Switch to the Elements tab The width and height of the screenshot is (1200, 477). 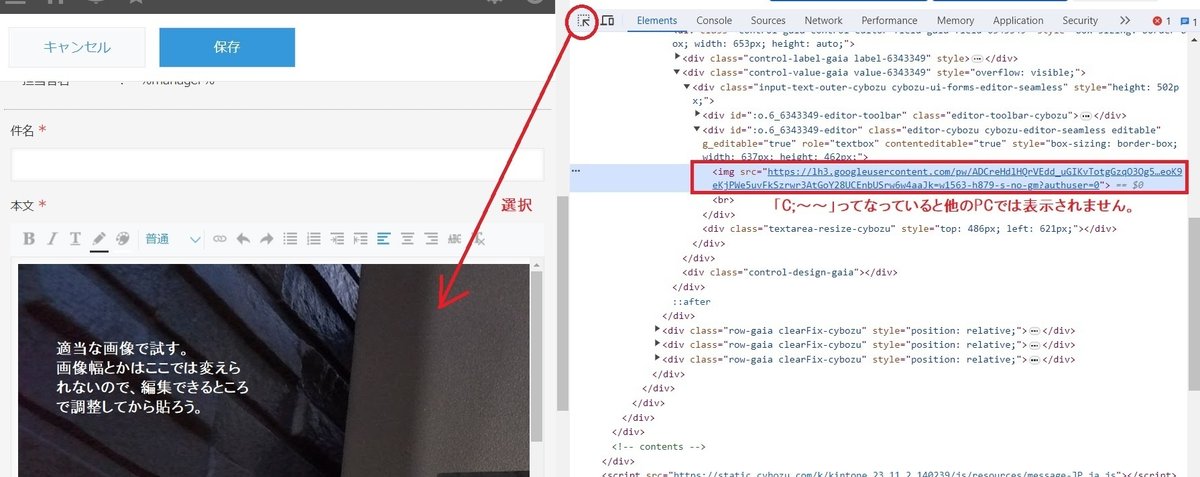[x=656, y=21]
